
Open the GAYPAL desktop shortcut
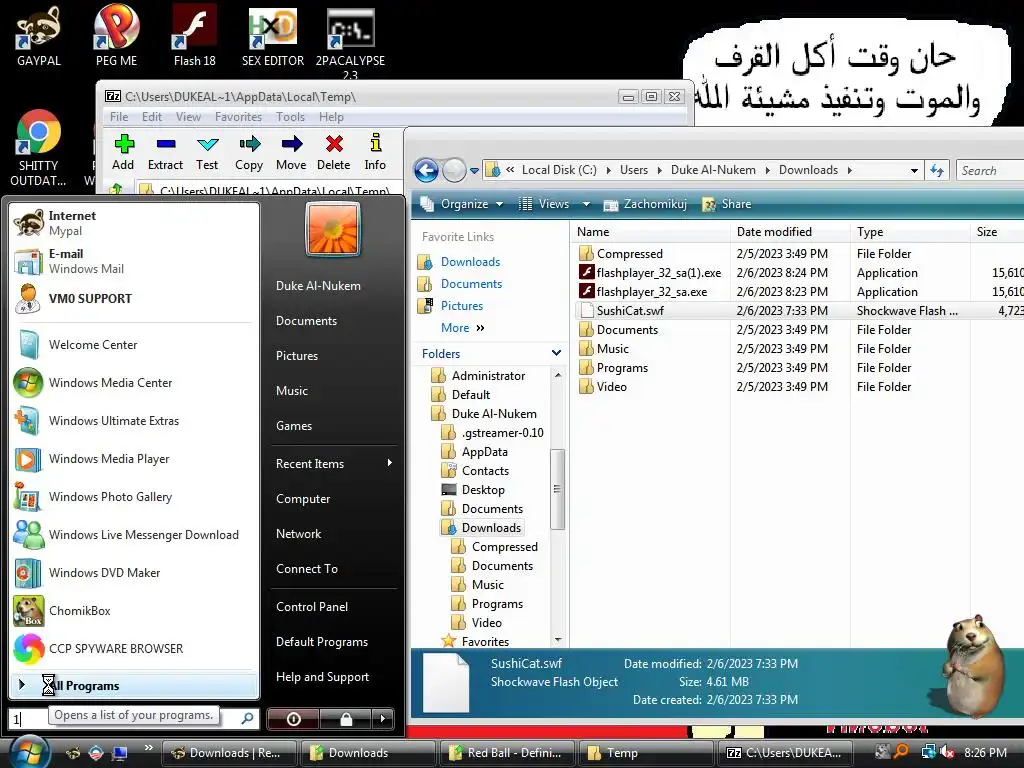pos(39,36)
